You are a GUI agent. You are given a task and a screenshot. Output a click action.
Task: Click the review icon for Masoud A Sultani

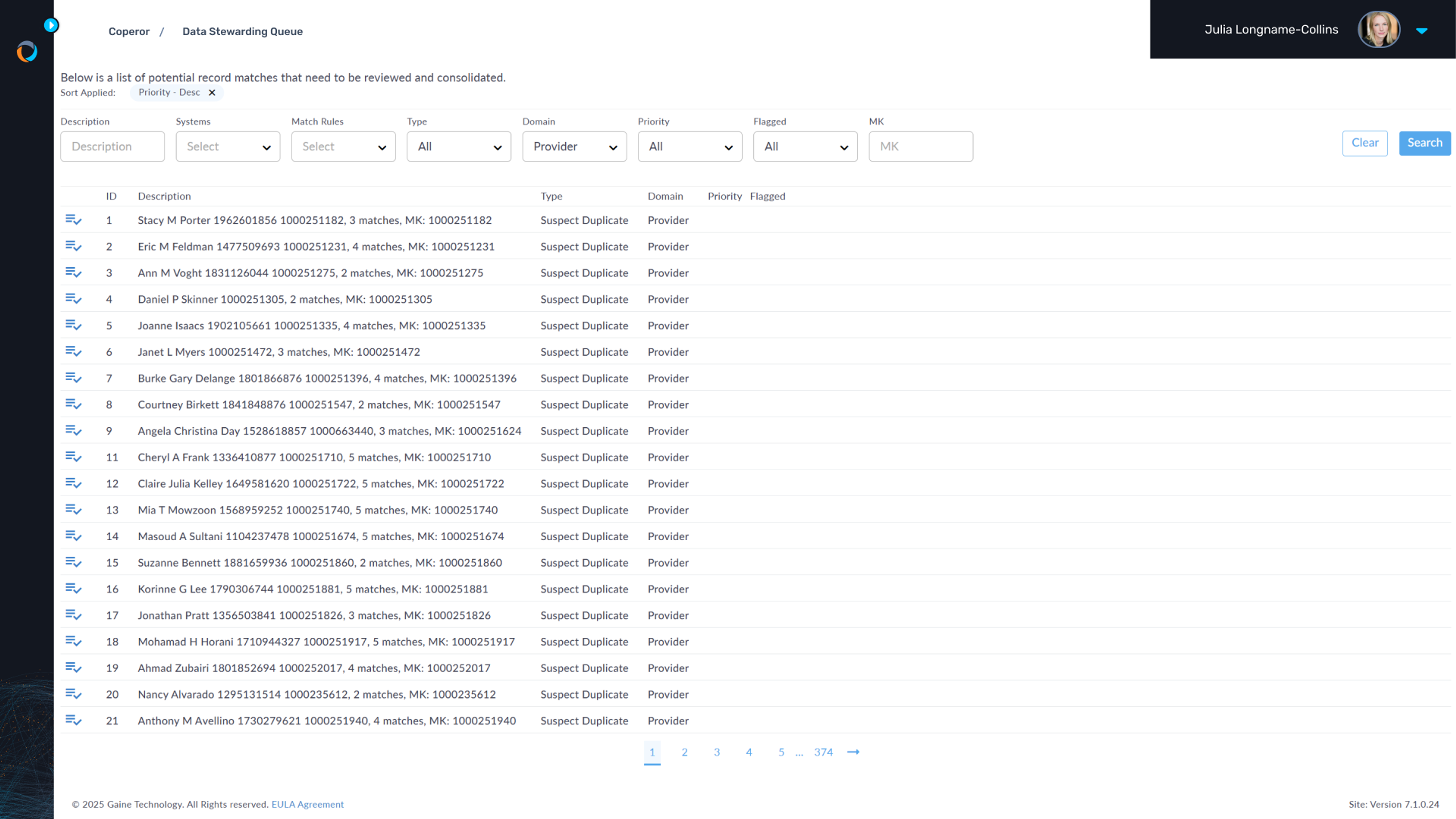tap(73, 535)
